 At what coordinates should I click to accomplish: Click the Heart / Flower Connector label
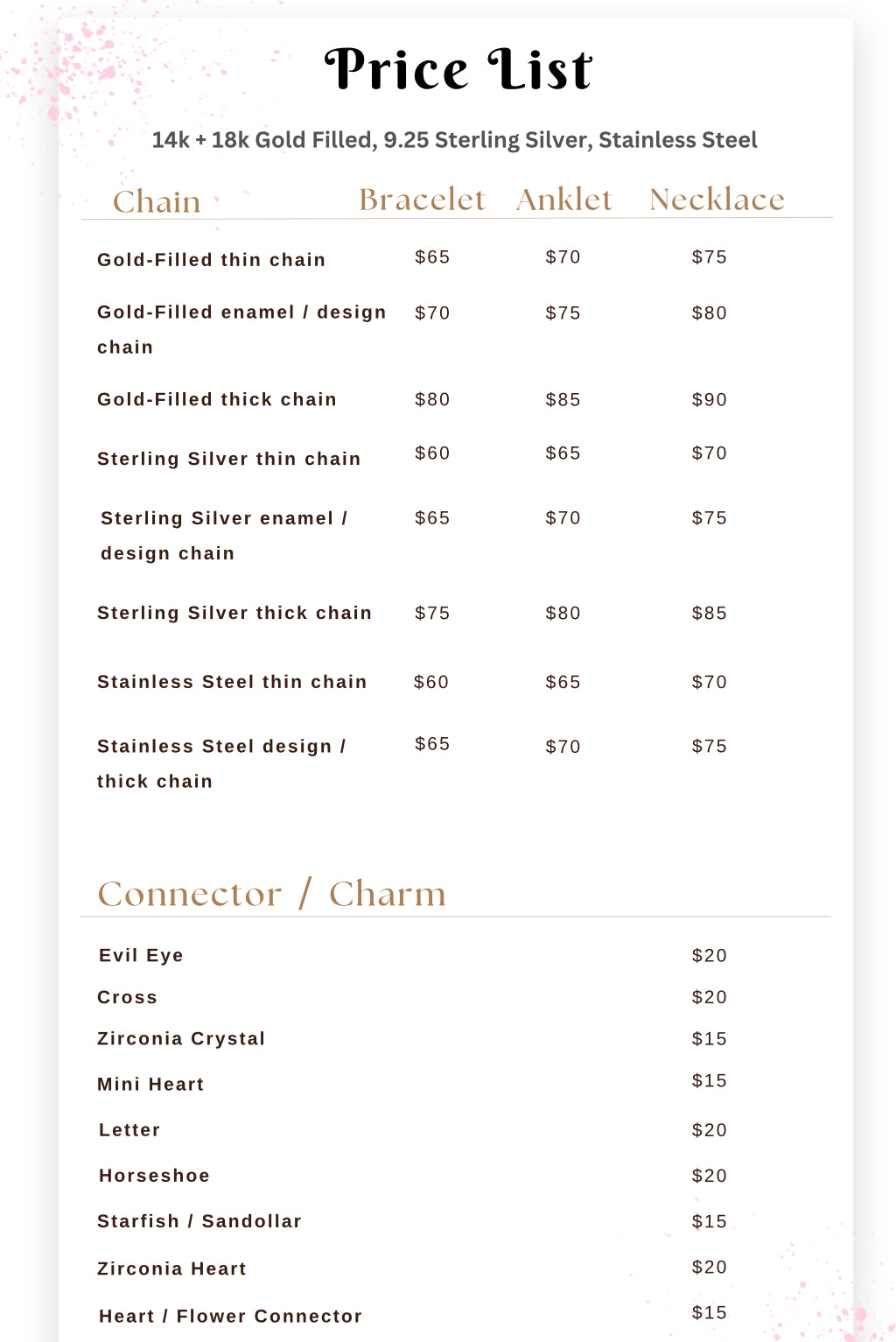(x=230, y=1316)
